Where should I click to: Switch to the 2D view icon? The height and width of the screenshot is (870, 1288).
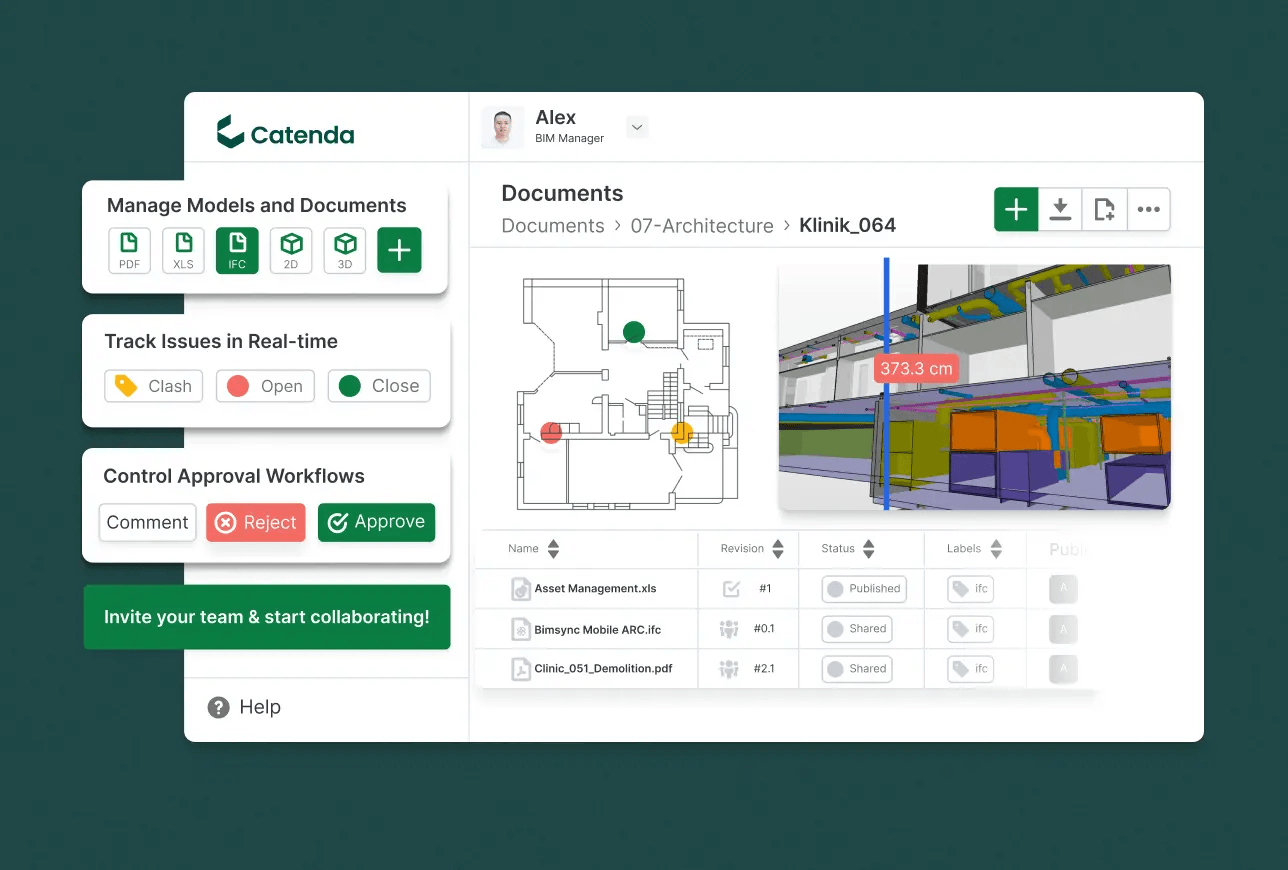tap(291, 250)
